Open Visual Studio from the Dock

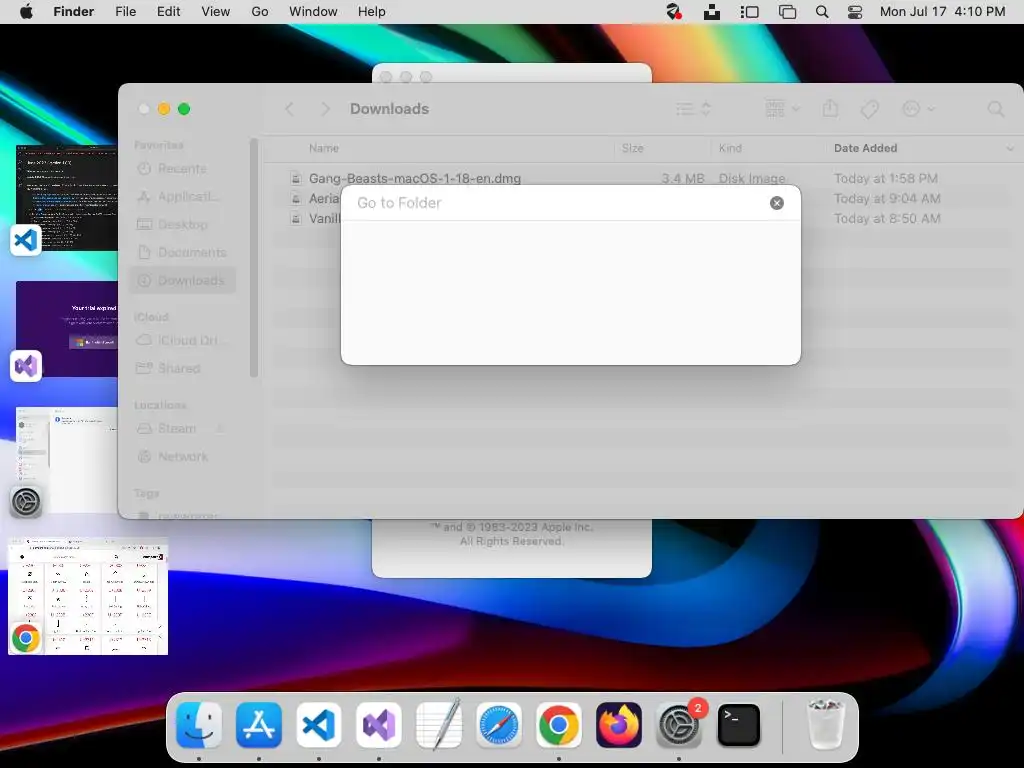click(379, 725)
